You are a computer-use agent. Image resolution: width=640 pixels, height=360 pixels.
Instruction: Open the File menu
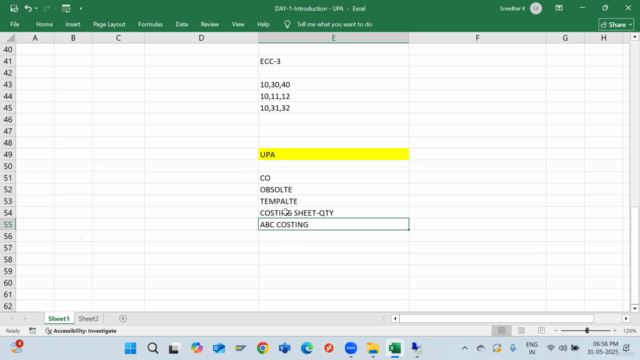[15, 24]
